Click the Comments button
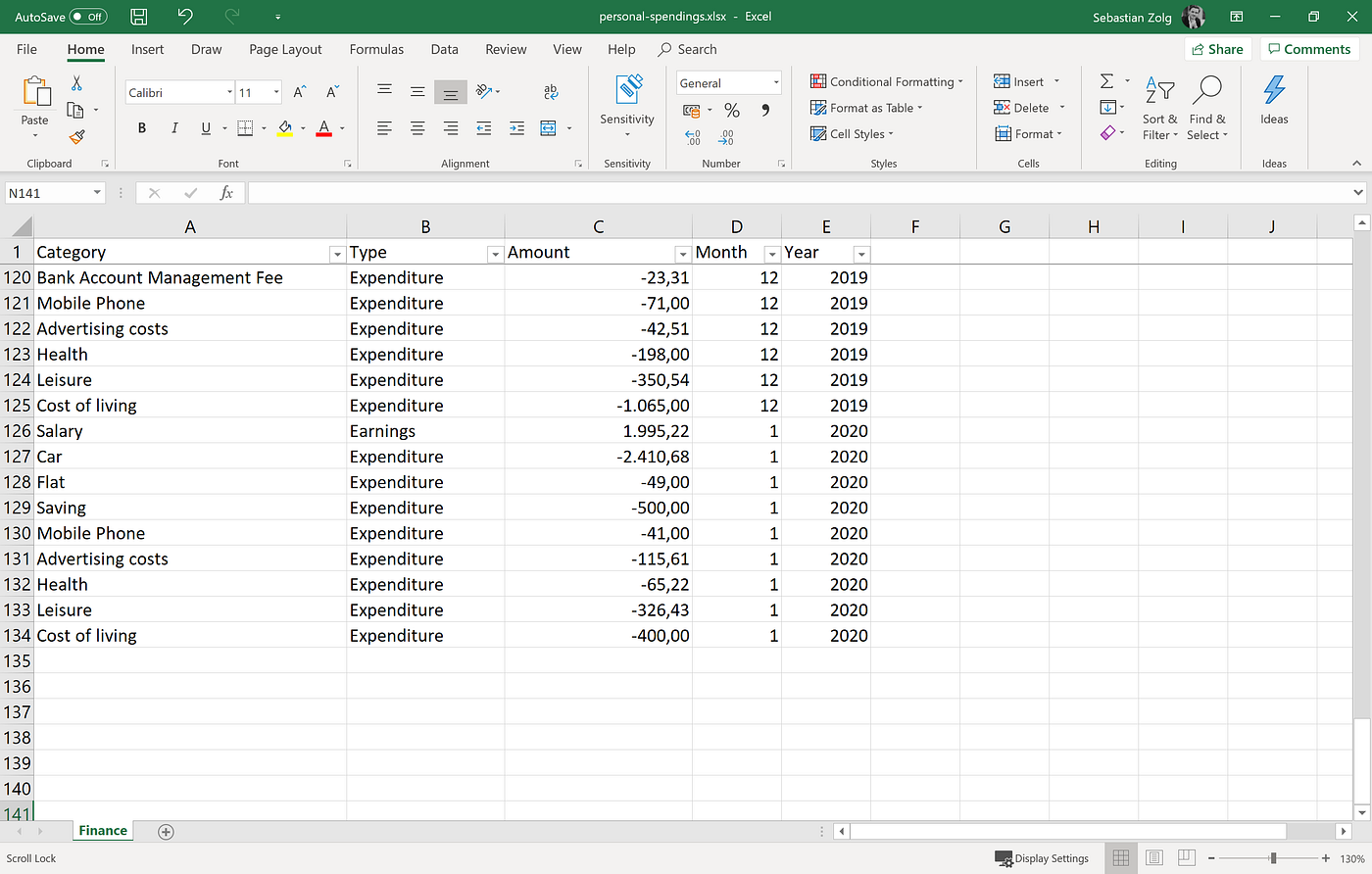1372x874 pixels. pyautogui.click(x=1309, y=49)
